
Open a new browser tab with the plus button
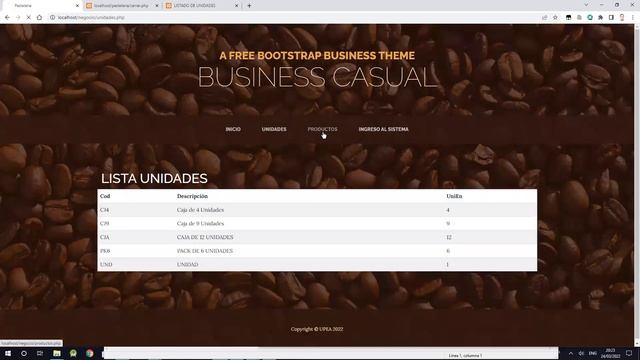249,6
